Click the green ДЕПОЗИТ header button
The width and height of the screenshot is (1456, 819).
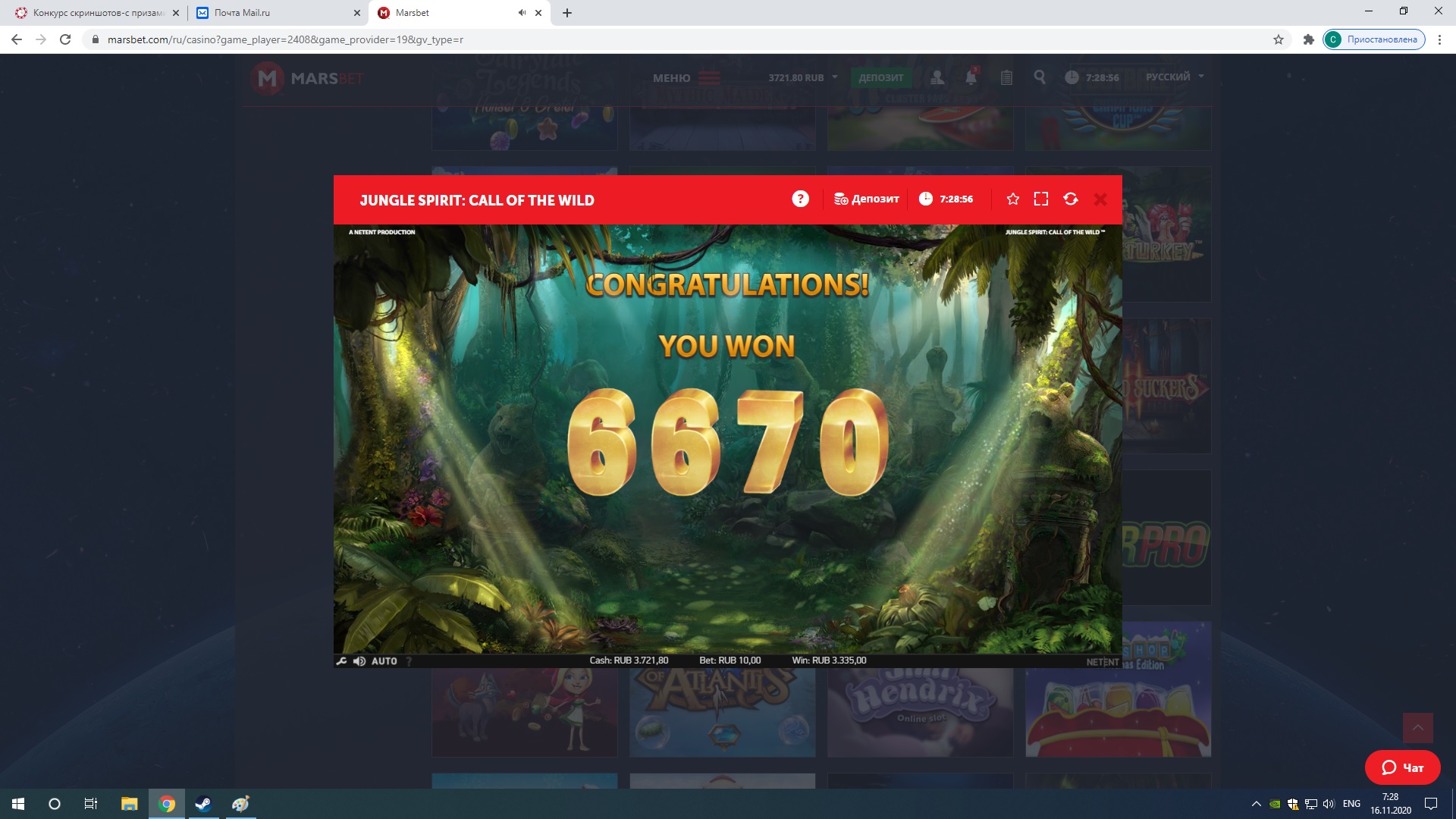(x=880, y=77)
